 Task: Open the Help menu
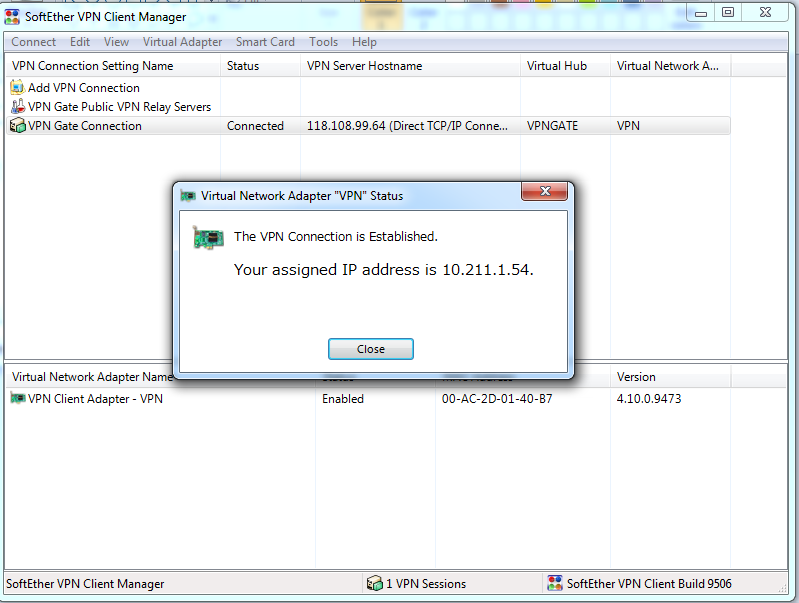pos(364,42)
